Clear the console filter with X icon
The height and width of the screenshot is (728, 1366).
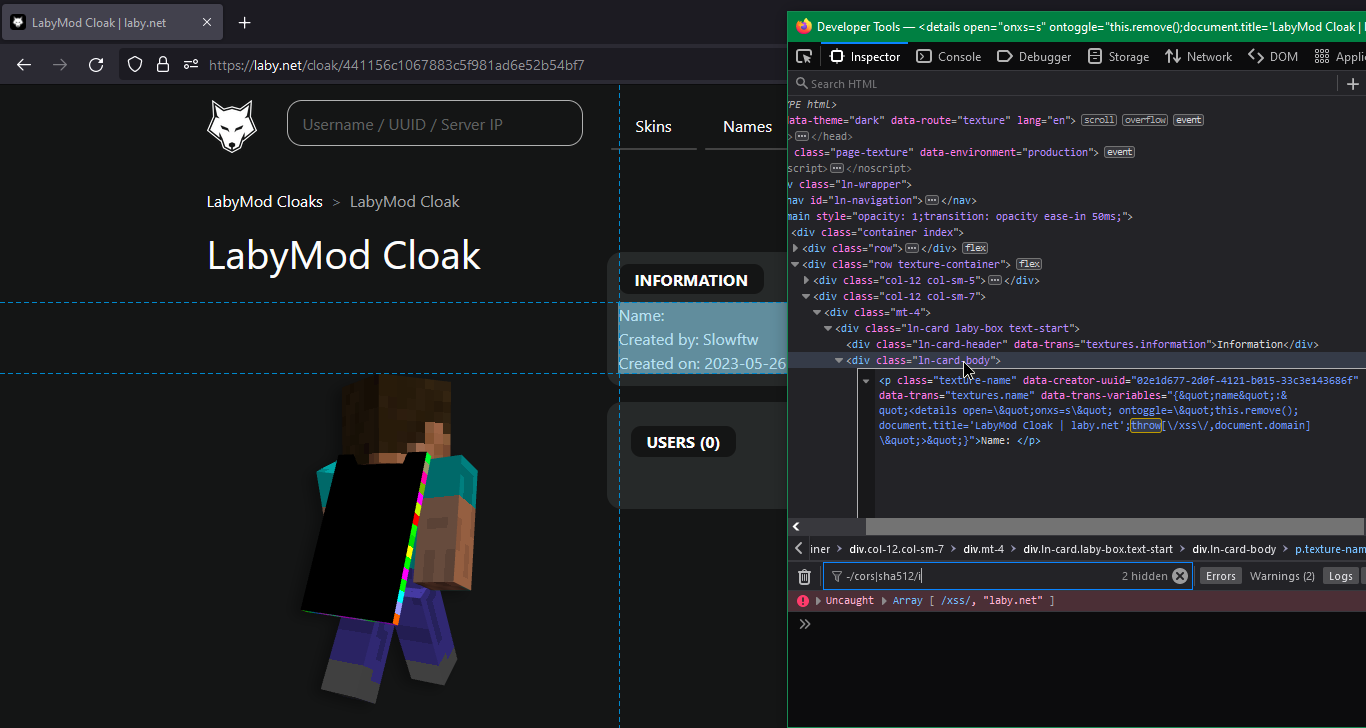(1180, 576)
